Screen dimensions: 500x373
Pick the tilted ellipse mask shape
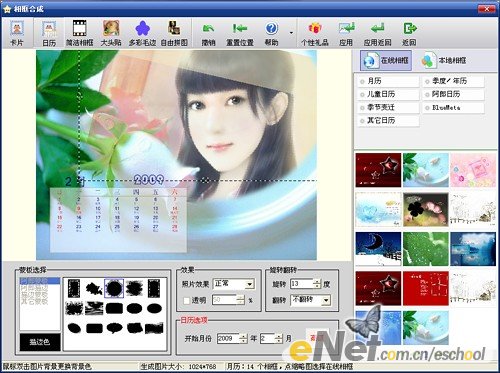[x=74, y=328]
